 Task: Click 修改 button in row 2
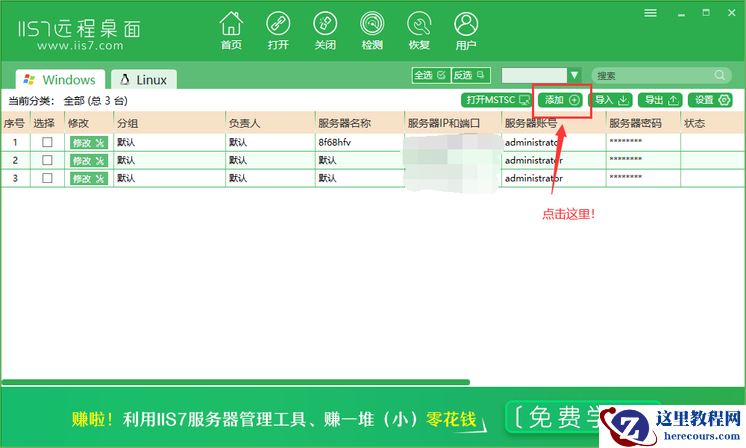[88, 161]
